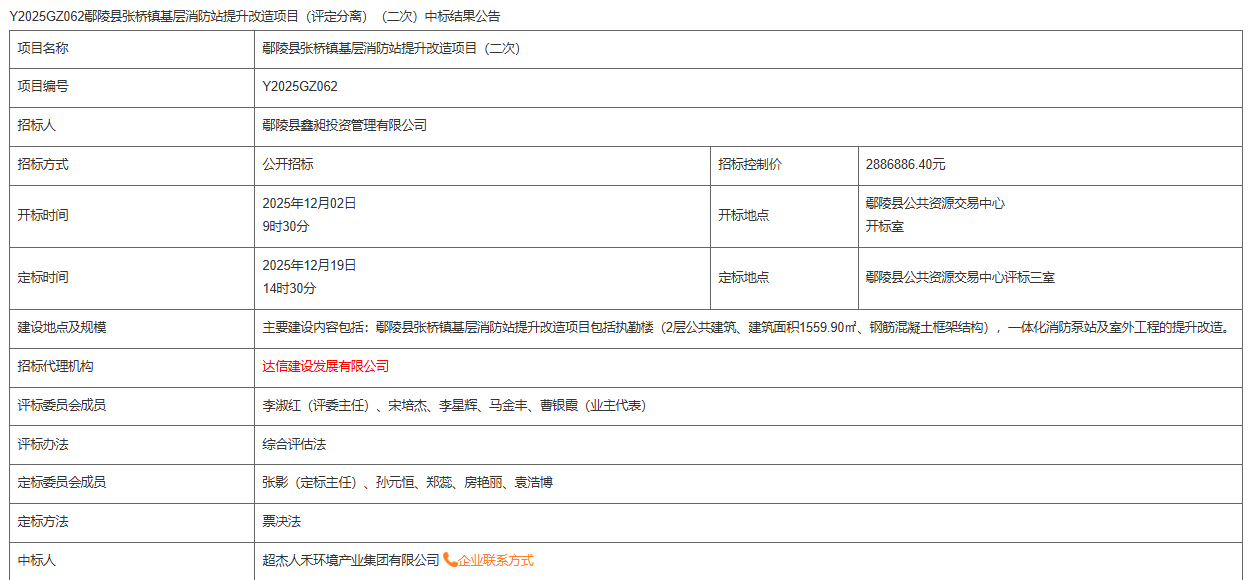Click the bid opening date 2025年12月02日
Screen dimensions: 1249x580
click(309, 203)
